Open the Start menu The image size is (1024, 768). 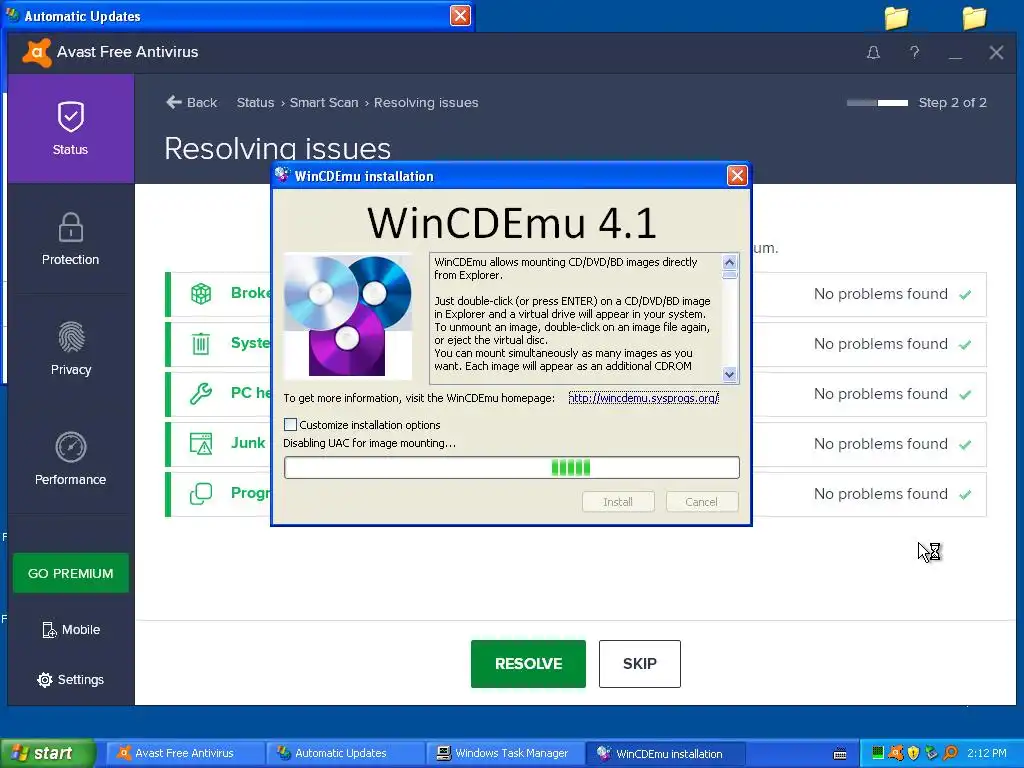(x=47, y=753)
